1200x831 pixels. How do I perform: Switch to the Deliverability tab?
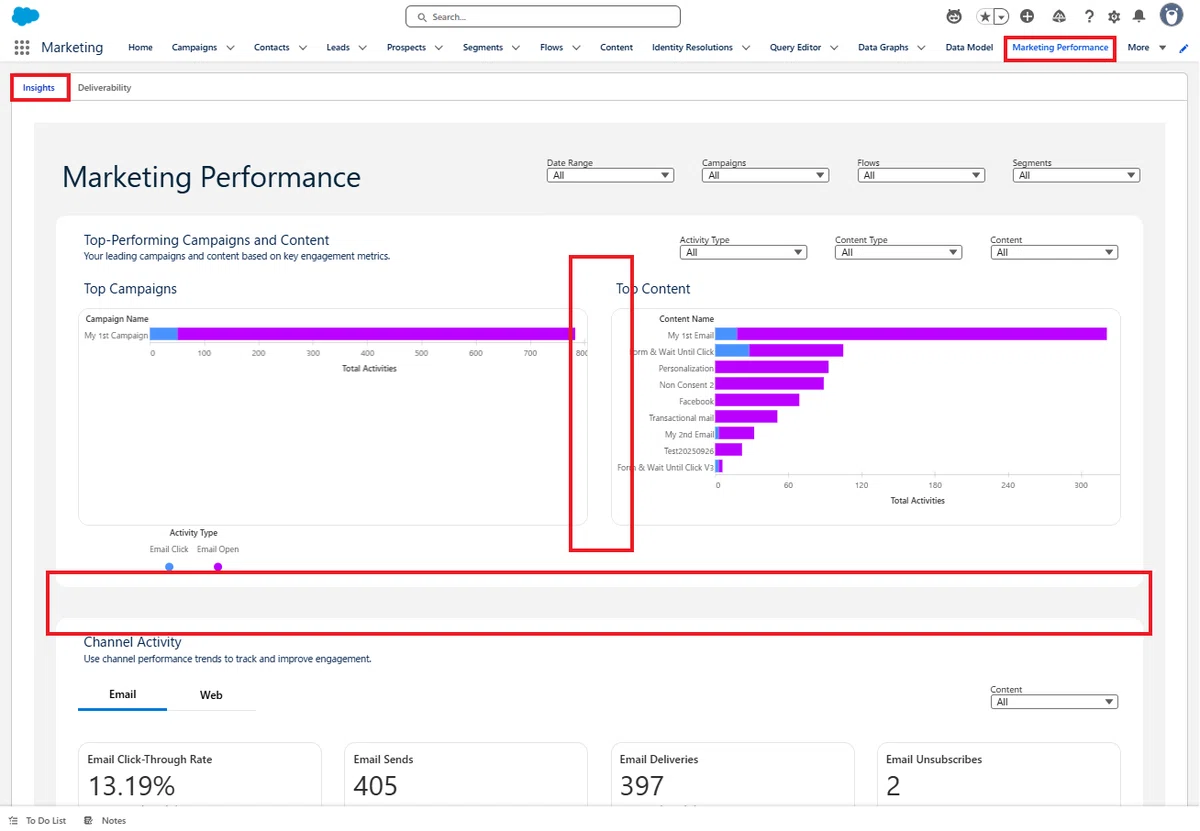[x=104, y=88]
